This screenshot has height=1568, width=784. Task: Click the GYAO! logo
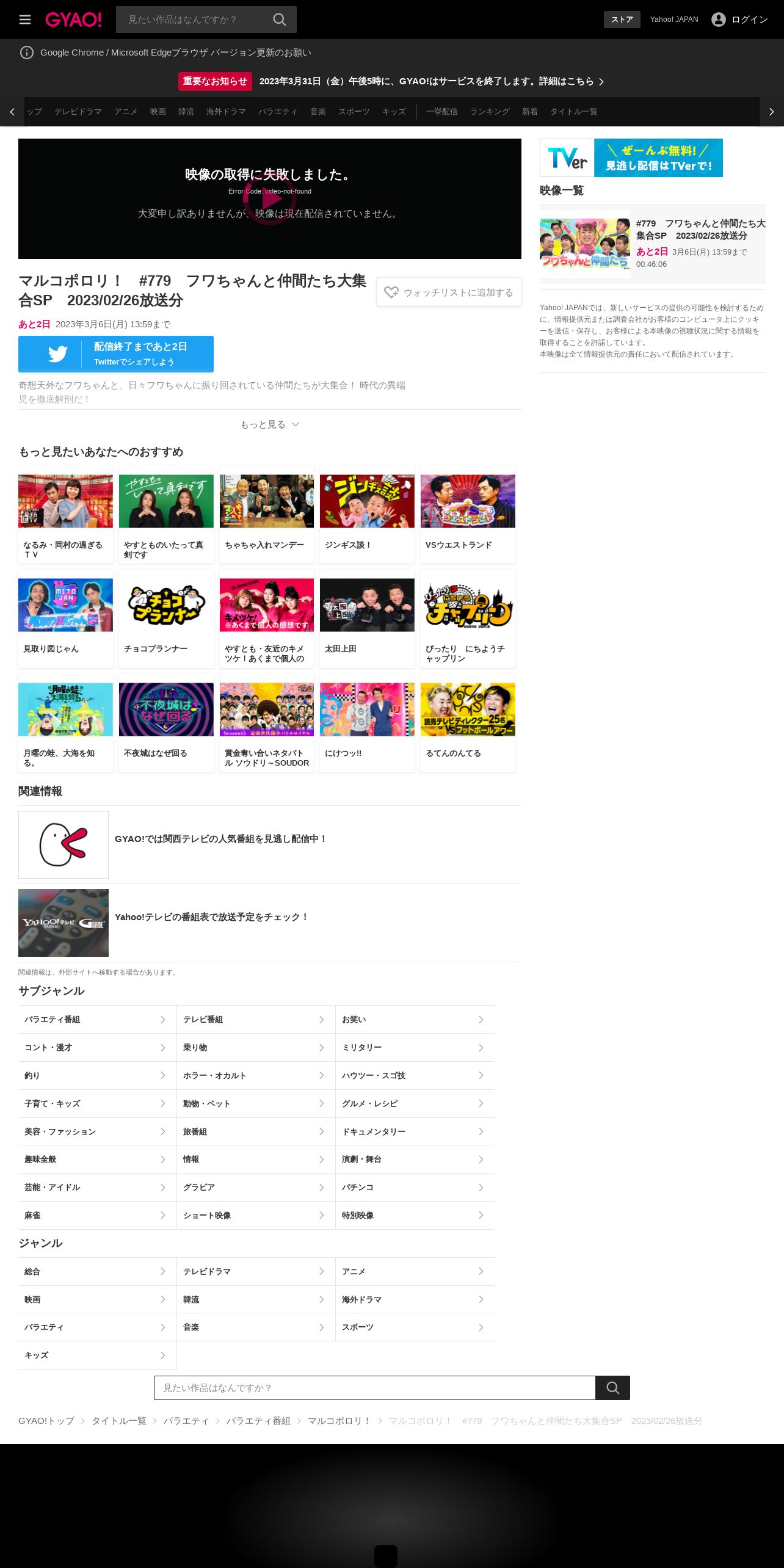coord(73,20)
